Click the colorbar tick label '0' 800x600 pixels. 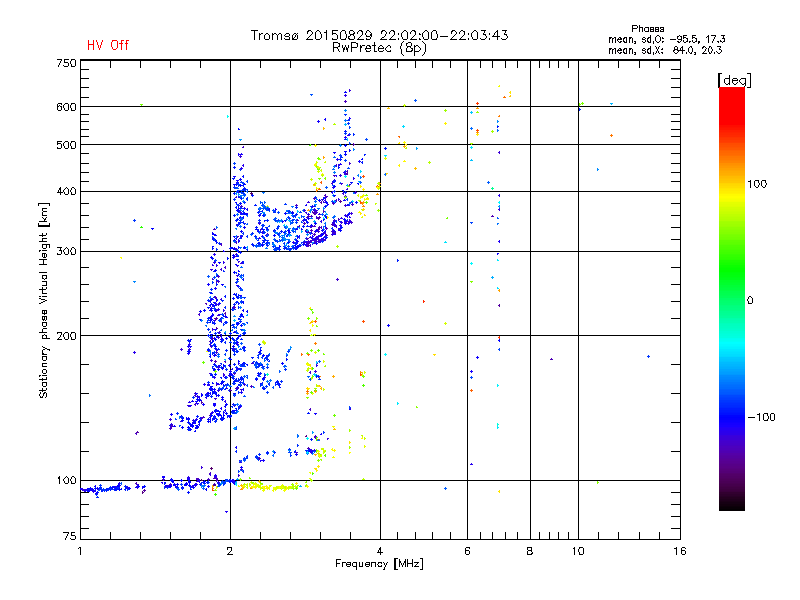click(x=750, y=301)
